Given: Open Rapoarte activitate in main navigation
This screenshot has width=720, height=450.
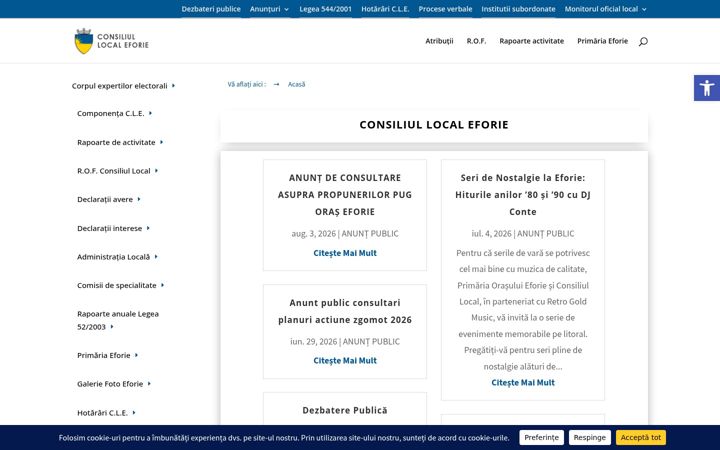Looking at the screenshot, I should coord(532,41).
